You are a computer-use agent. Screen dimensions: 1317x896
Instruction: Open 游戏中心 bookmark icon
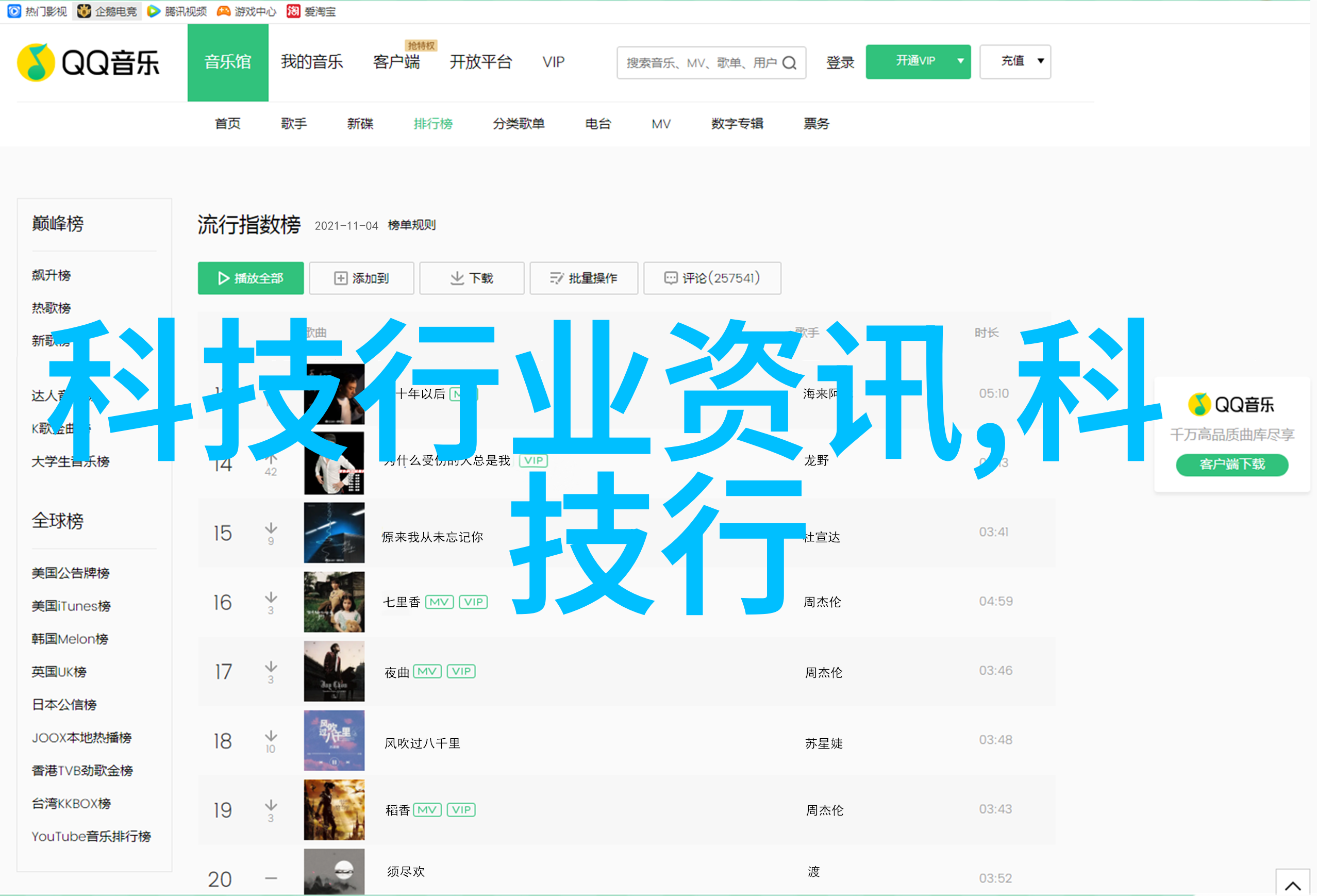224,11
